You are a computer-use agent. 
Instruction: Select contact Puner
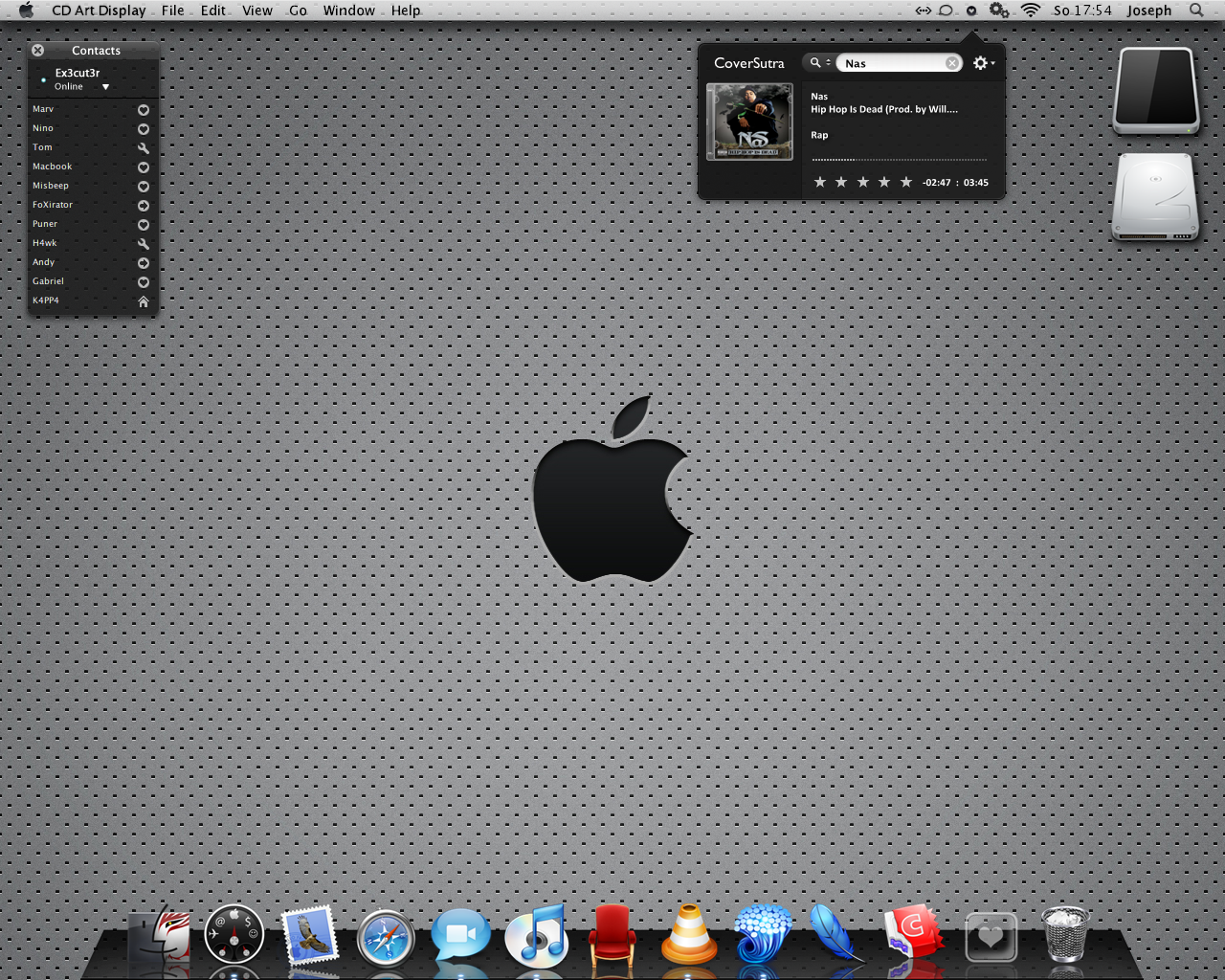point(45,224)
